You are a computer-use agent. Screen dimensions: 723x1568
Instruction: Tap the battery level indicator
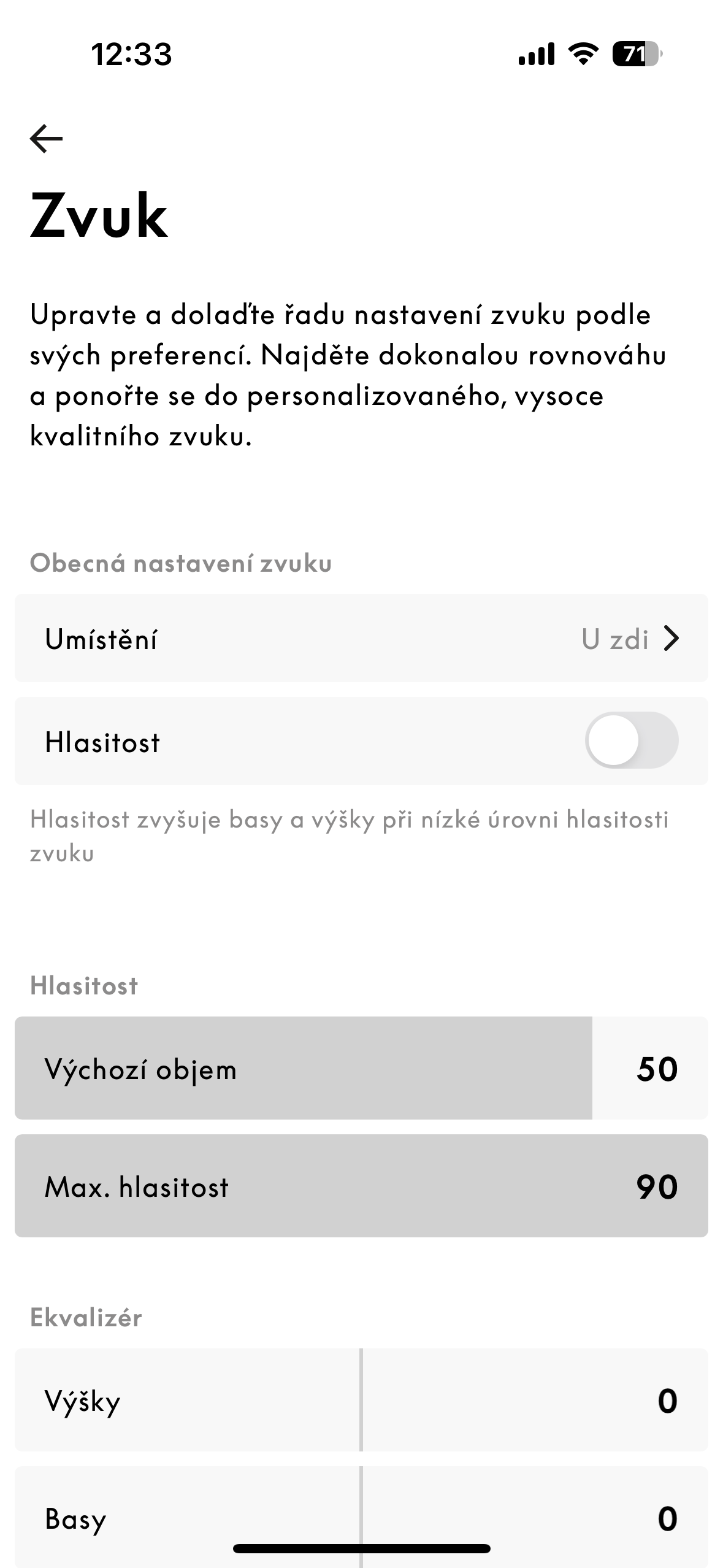[637, 54]
